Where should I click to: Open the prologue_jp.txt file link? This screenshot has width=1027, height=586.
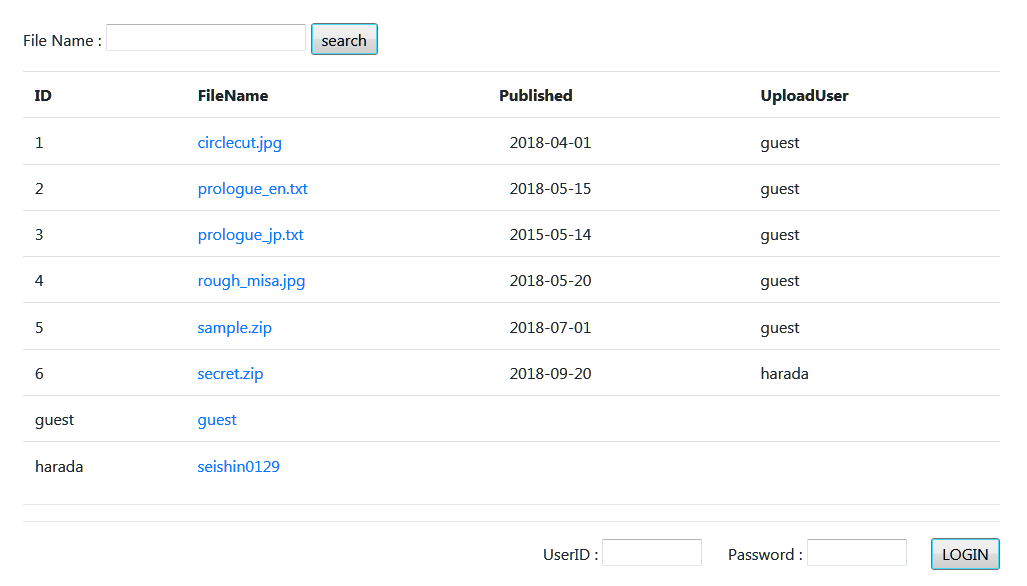[250, 234]
